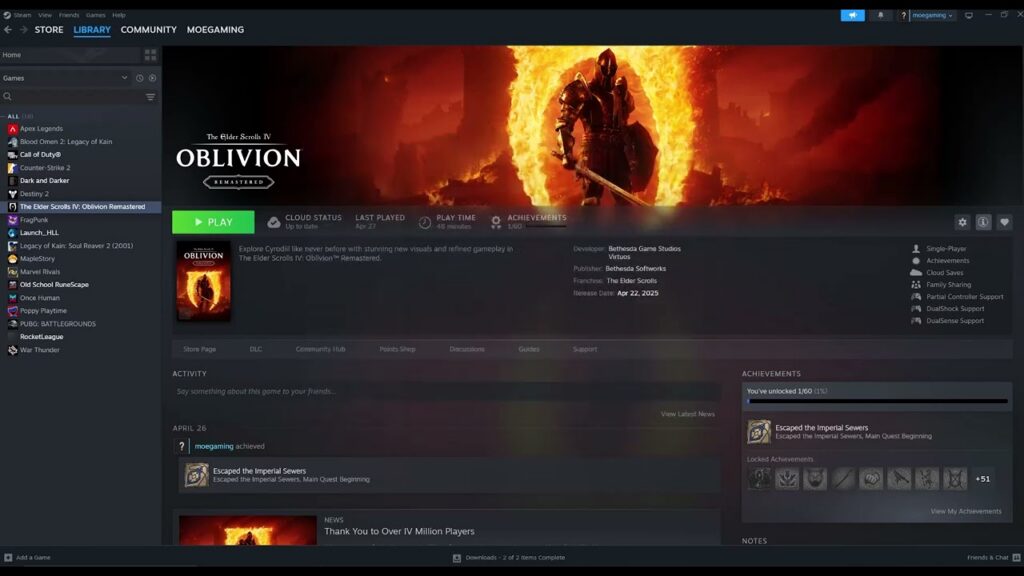Click the green PLAY button
This screenshot has height=576, width=1024.
214,222
